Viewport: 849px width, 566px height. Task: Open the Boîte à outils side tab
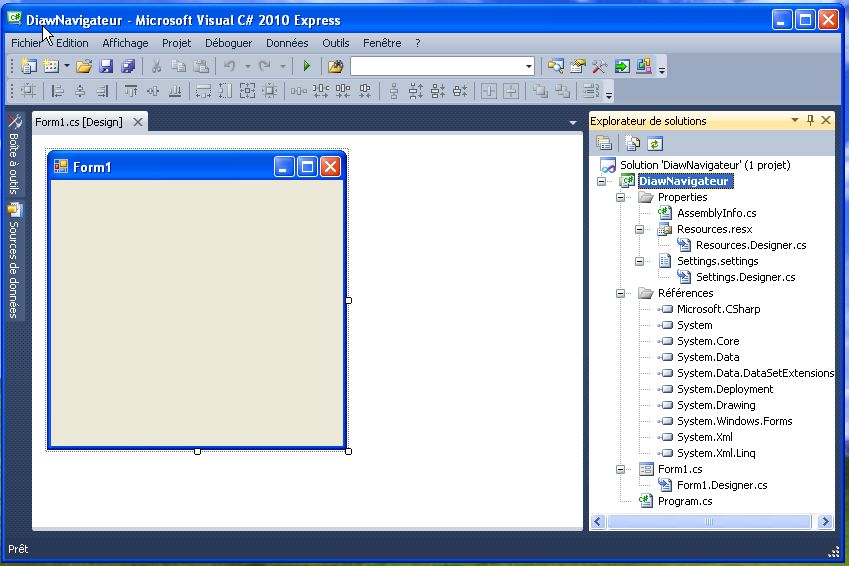[14, 155]
